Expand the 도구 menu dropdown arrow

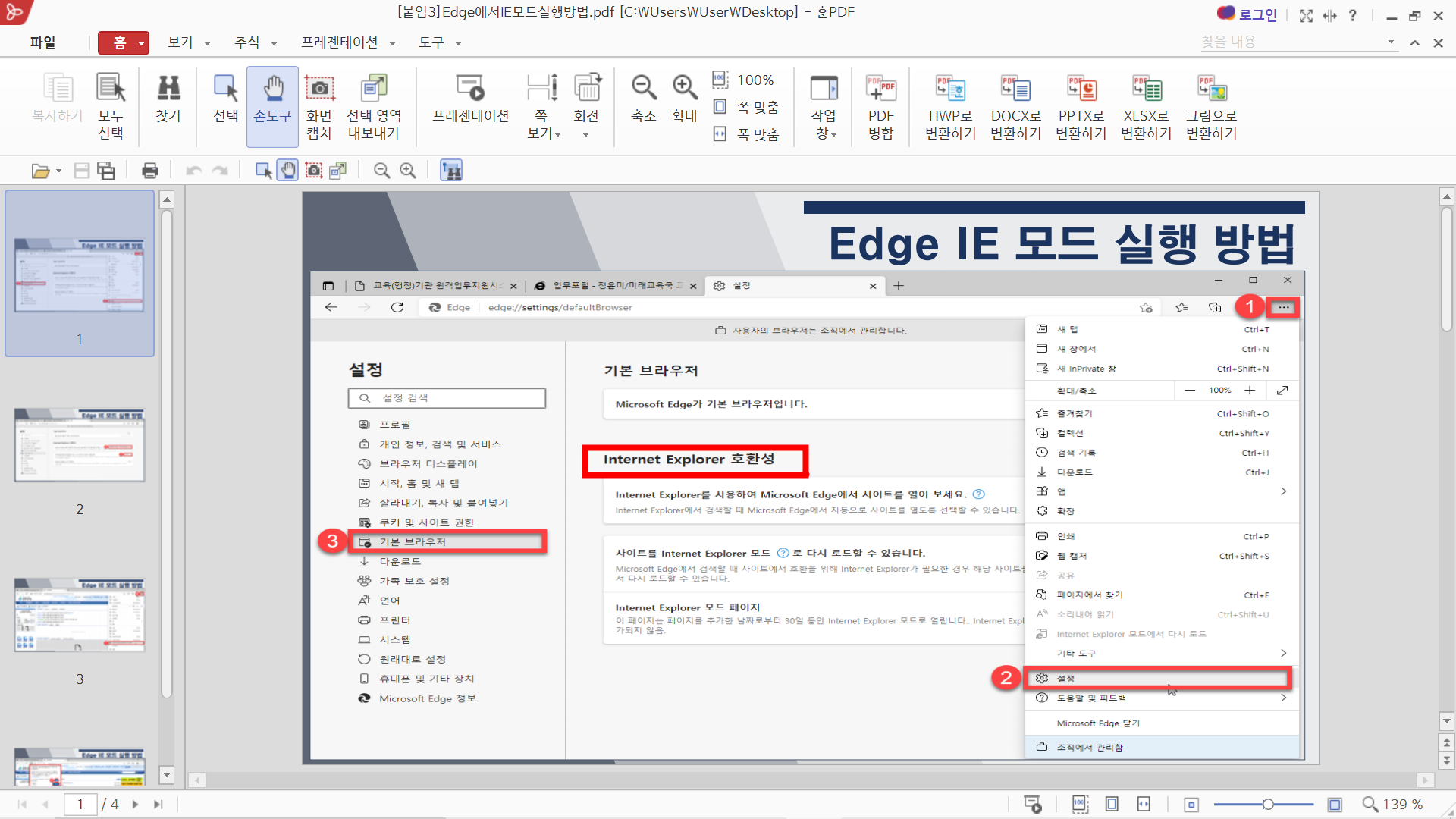[x=459, y=44]
